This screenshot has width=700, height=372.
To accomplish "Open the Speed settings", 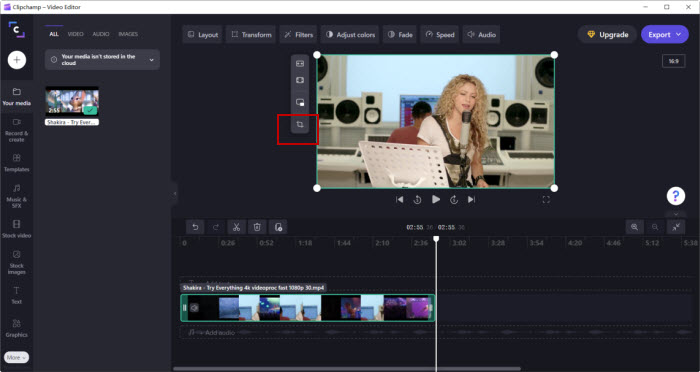I will 439,34.
